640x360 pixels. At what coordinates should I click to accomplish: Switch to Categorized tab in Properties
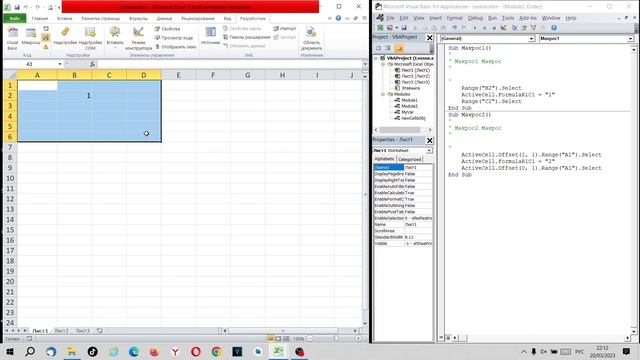[409, 159]
